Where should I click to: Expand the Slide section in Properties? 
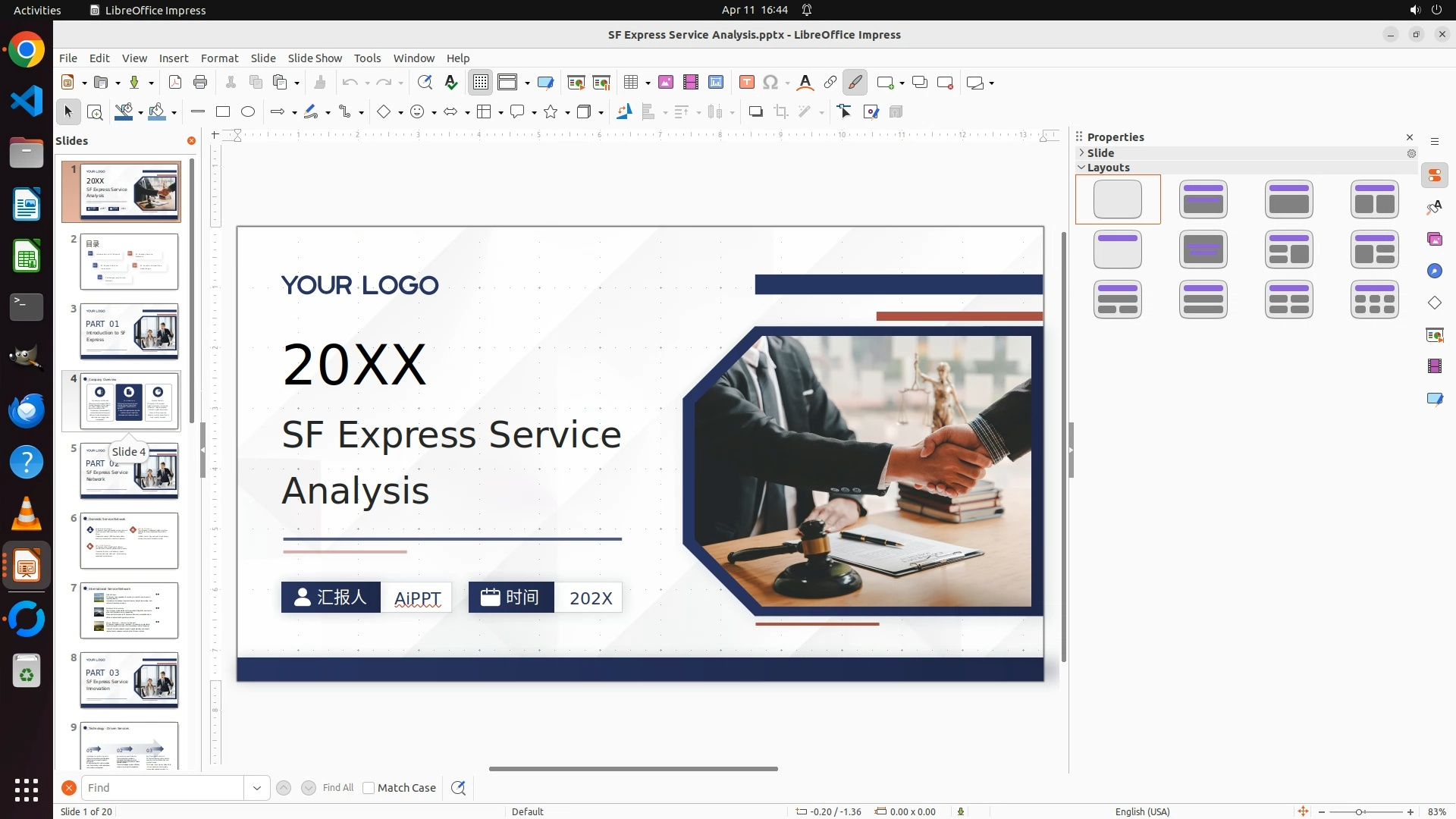tap(1082, 153)
